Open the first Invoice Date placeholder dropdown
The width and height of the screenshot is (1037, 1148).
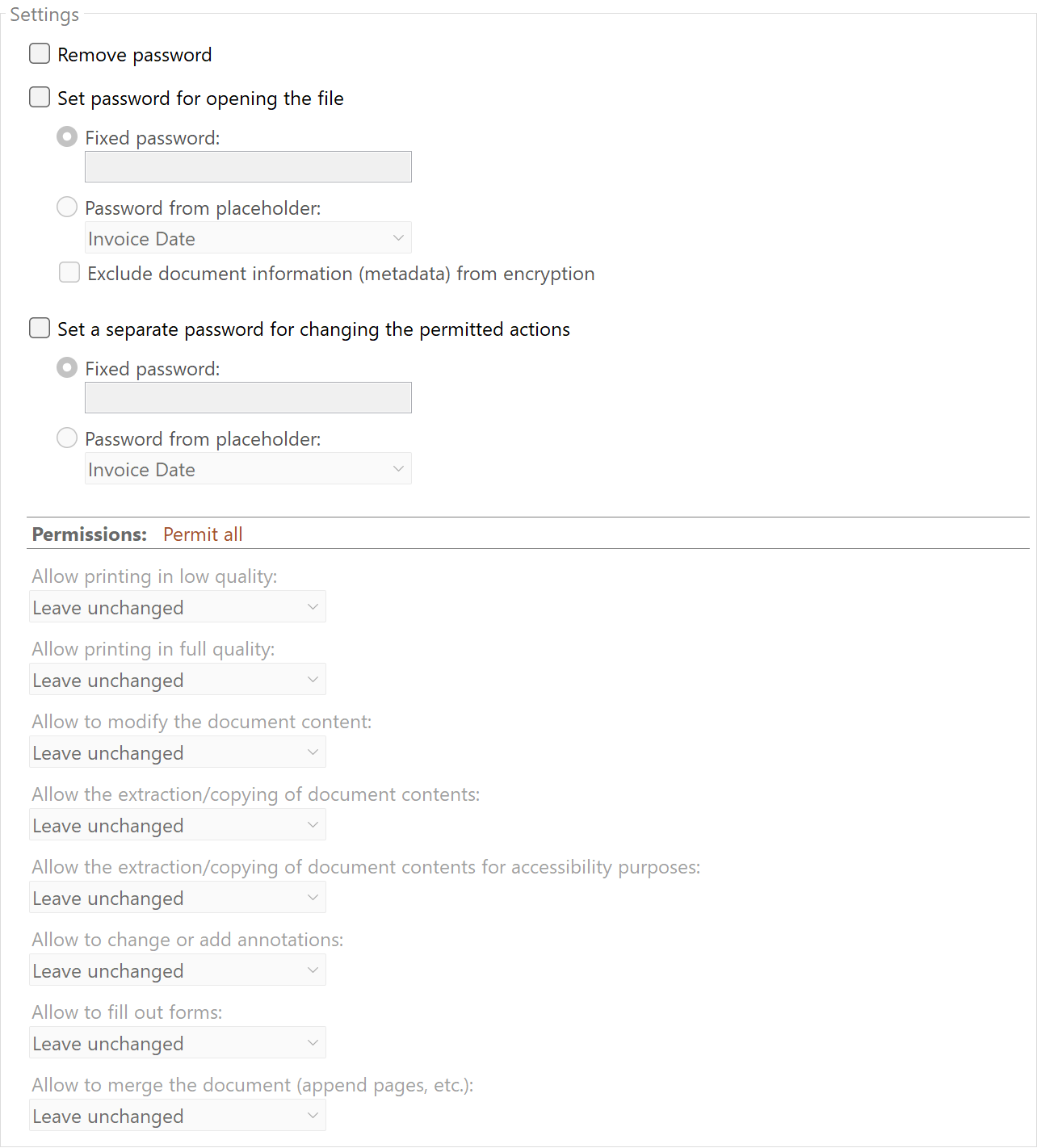tap(248, 238)
